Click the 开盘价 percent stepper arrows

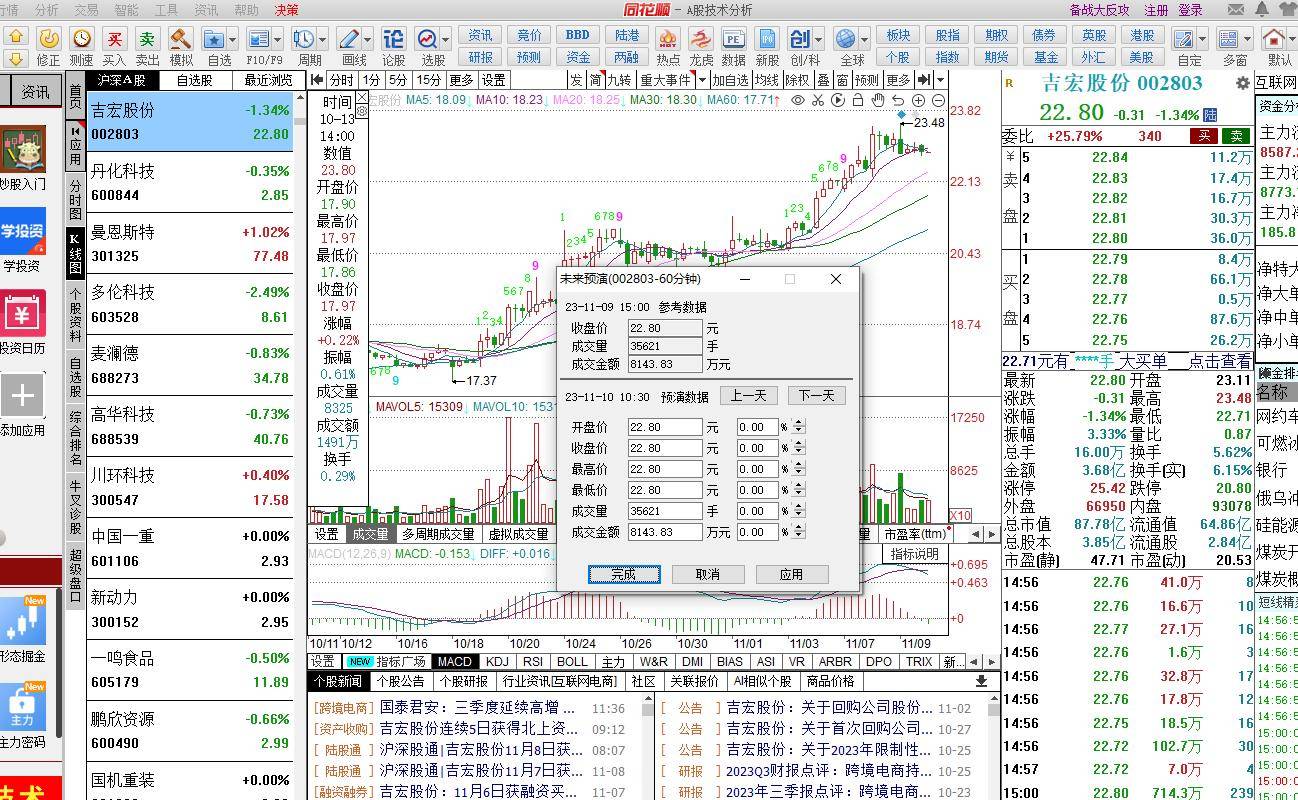[x=798, y=427]
